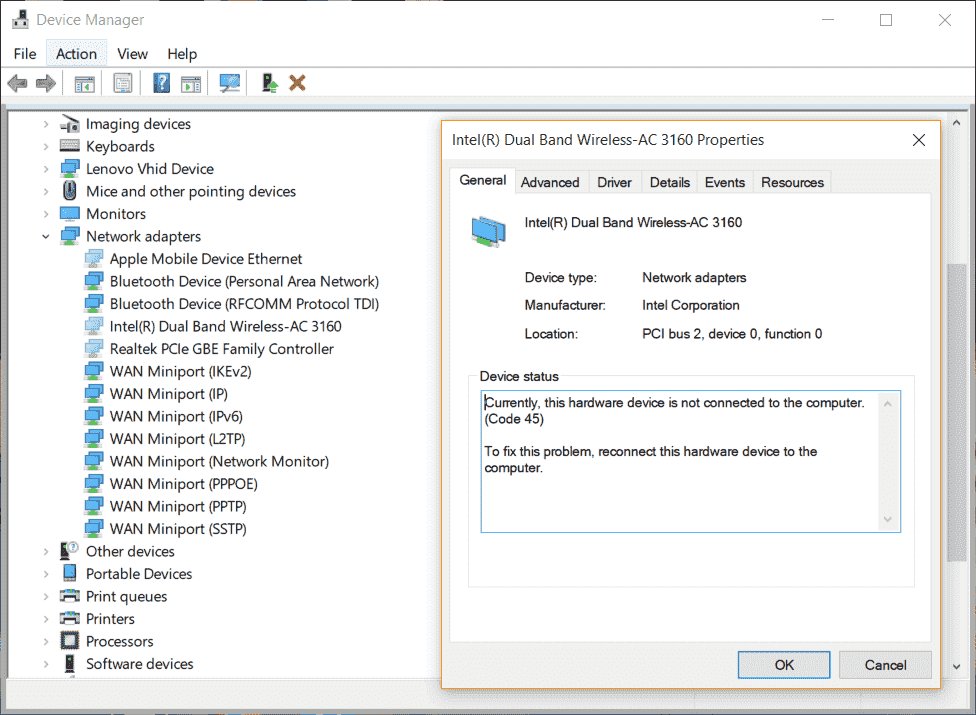Click the Software devices category icon

[70, 663]
